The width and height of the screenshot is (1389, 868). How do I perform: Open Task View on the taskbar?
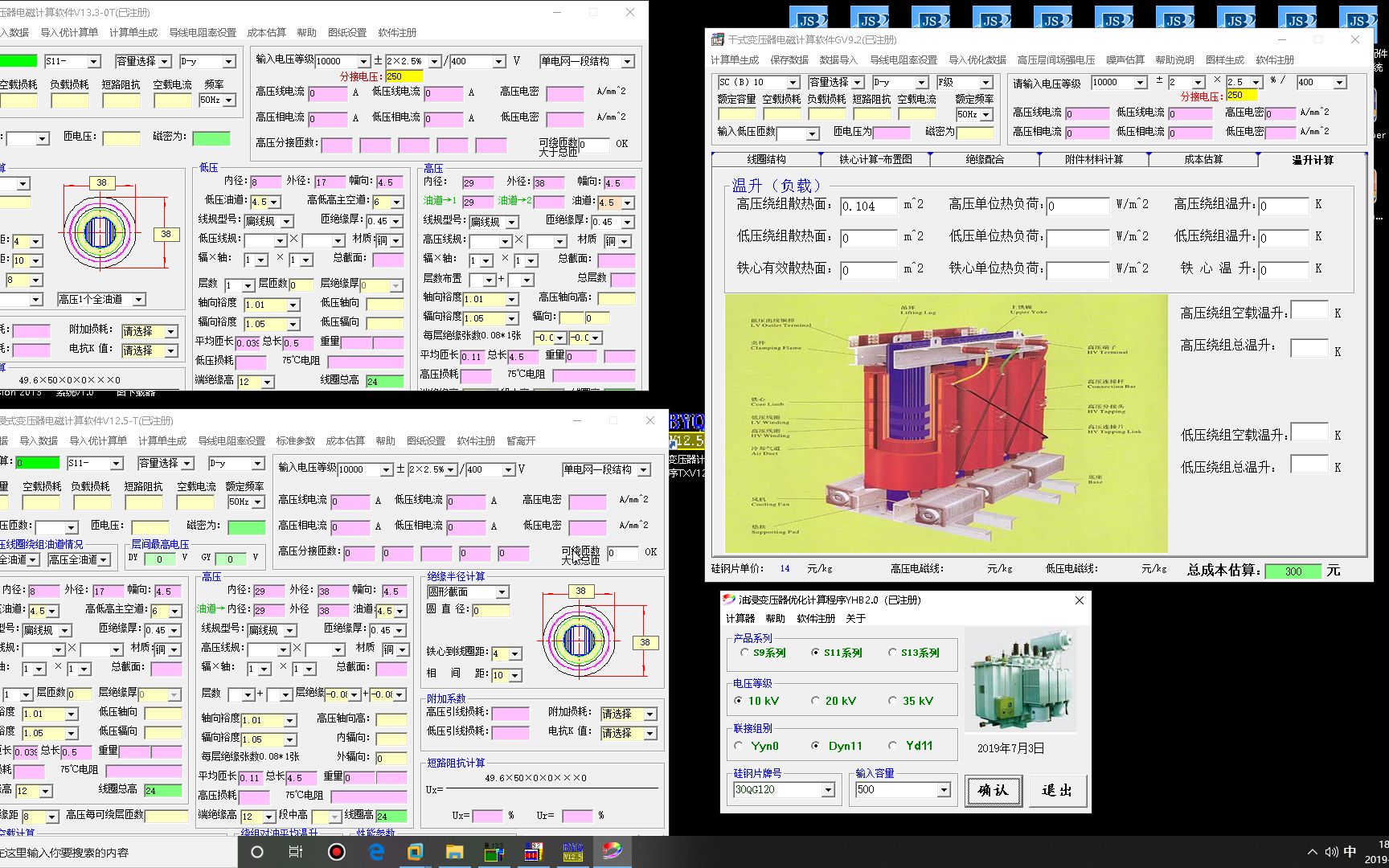point(296,852)
